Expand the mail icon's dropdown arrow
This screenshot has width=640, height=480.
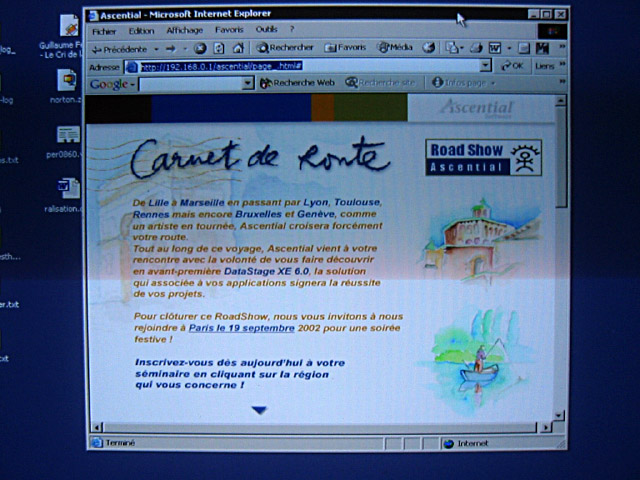[462, 49]
